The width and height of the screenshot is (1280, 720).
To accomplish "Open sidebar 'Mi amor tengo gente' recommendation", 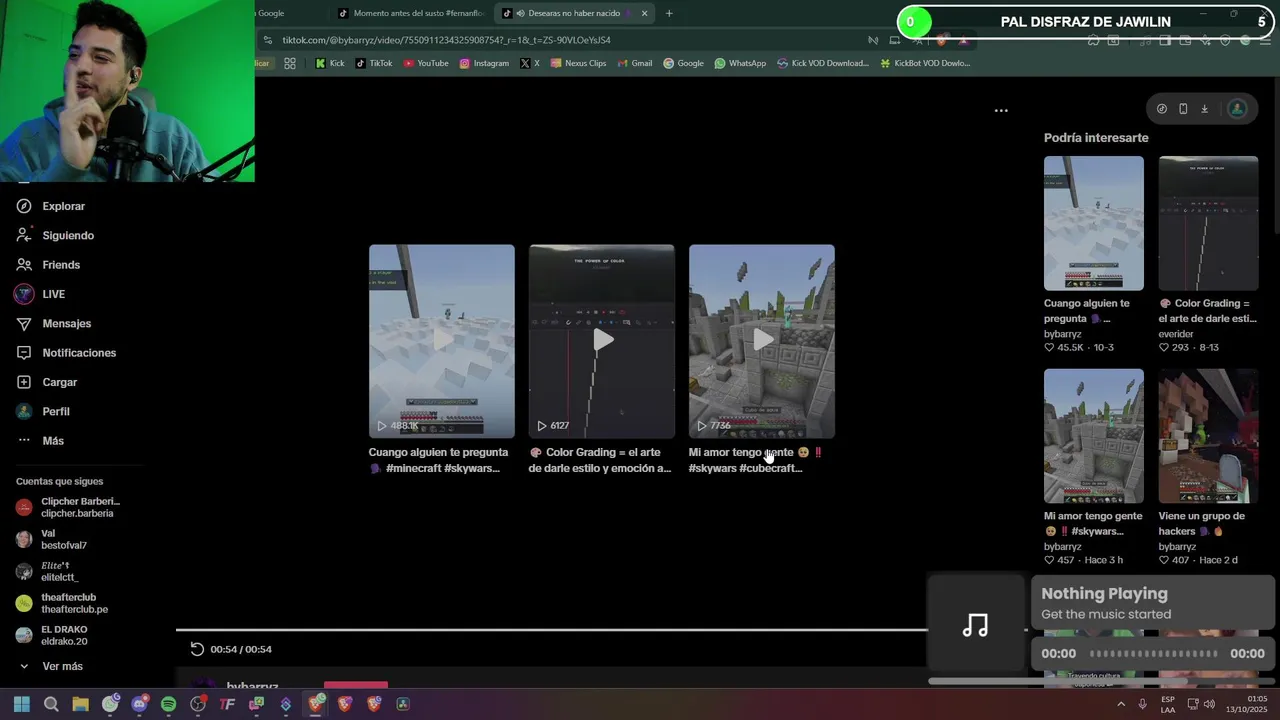I will (1093, 436).
